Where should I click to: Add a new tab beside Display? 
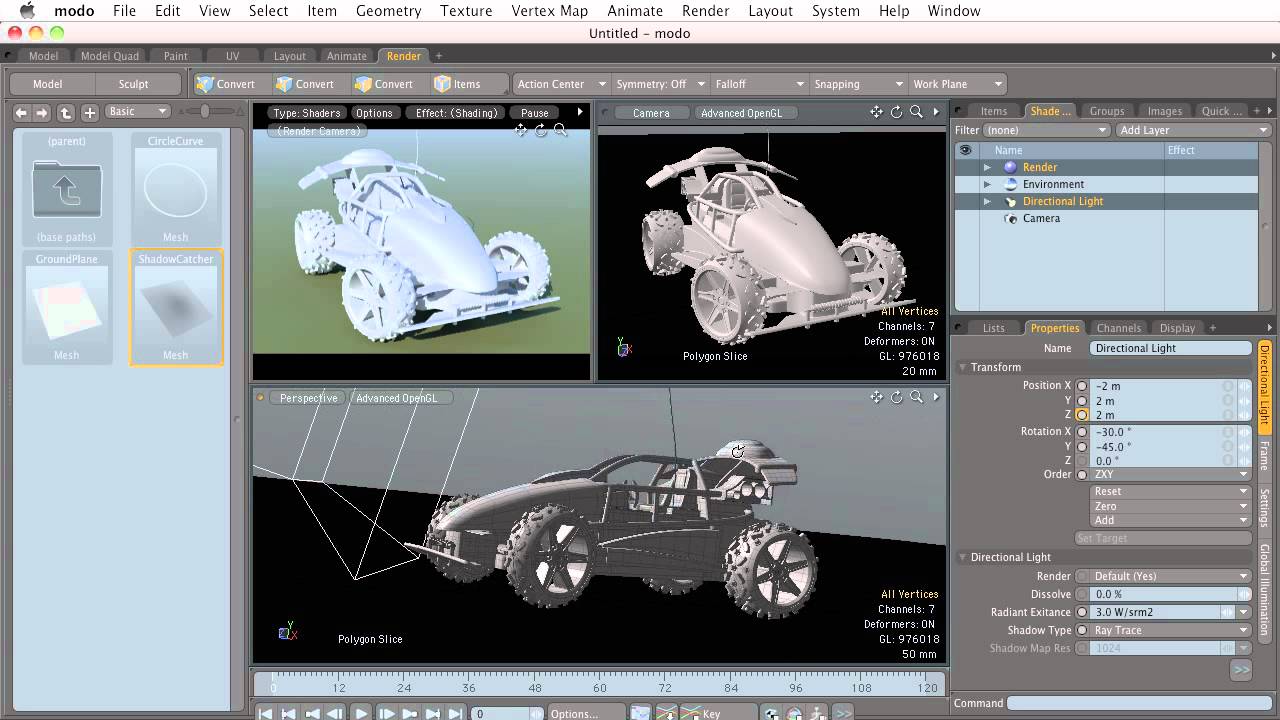tap(1212, 328)
